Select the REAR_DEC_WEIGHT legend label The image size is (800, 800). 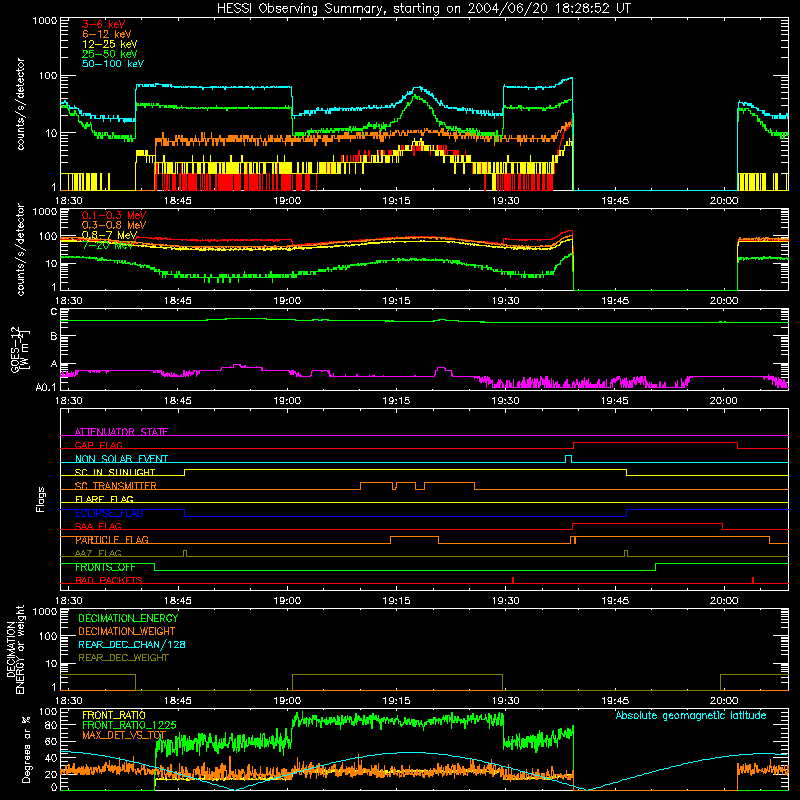pos(123,658)
